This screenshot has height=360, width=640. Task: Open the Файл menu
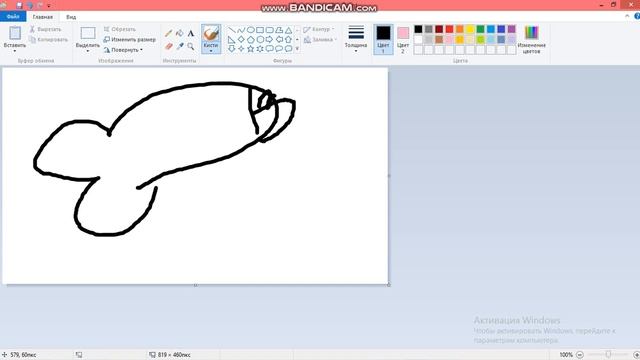pos(13,17)
